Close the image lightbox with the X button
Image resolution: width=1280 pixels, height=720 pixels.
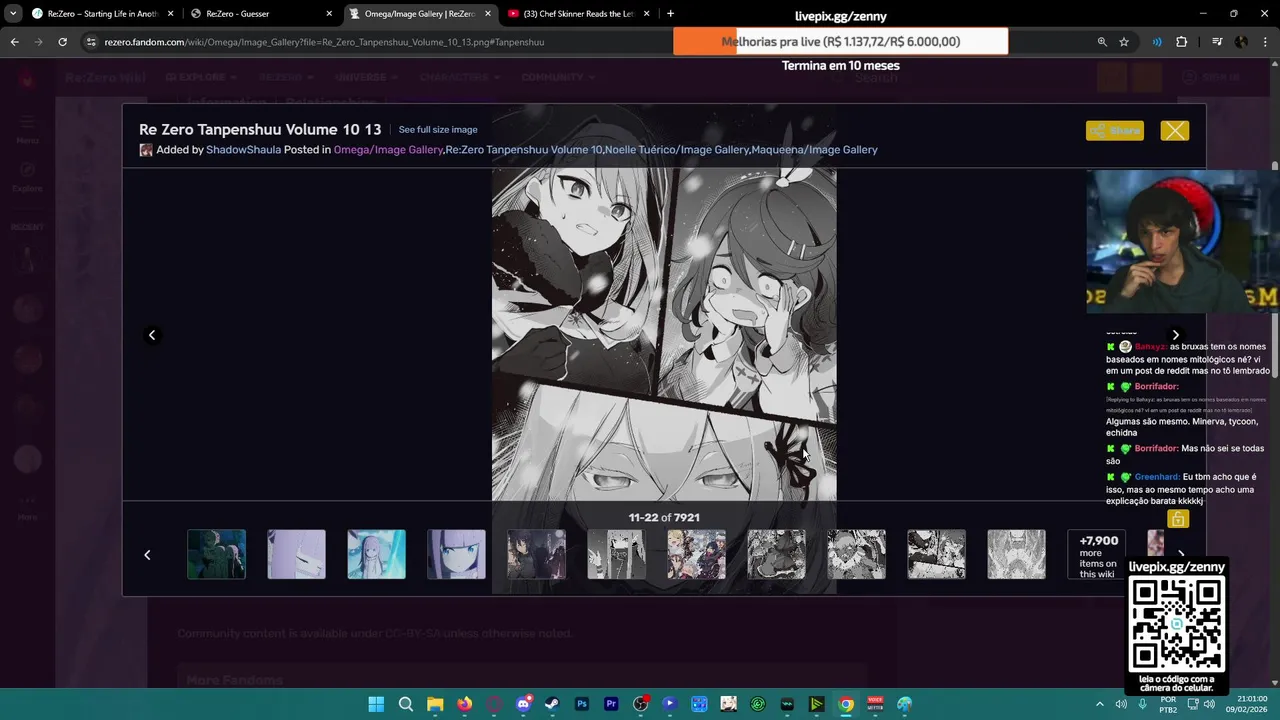pos(1174,131)
